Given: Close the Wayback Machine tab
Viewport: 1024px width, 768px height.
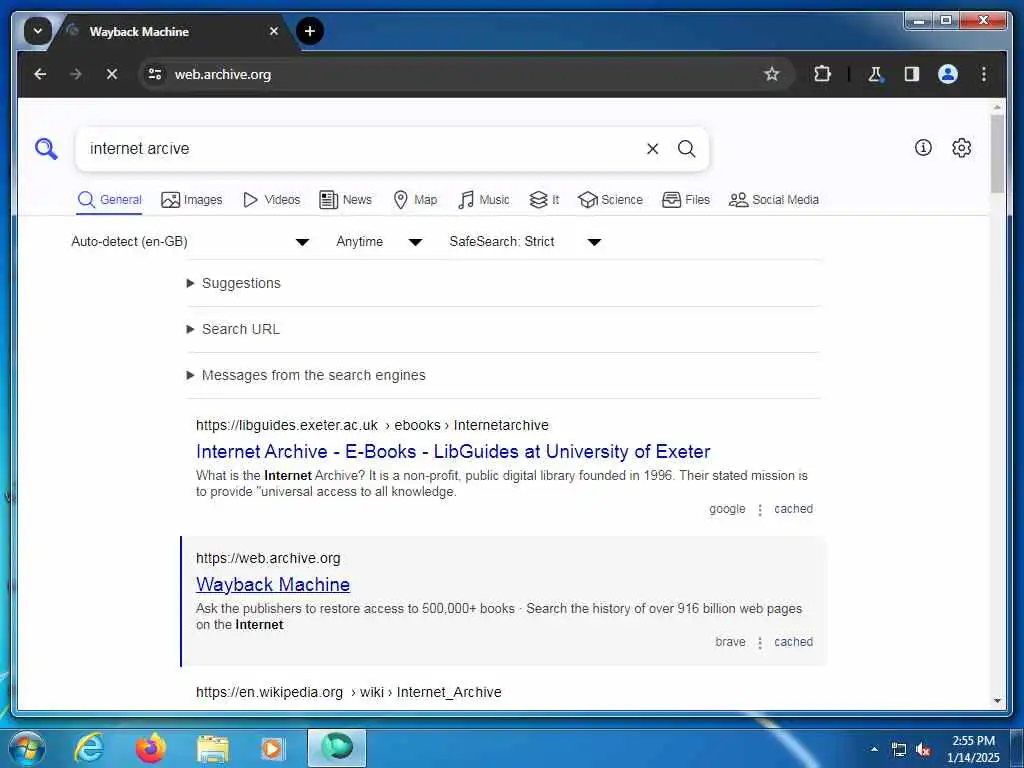Looking at the screenshot, I should point(274,31).
